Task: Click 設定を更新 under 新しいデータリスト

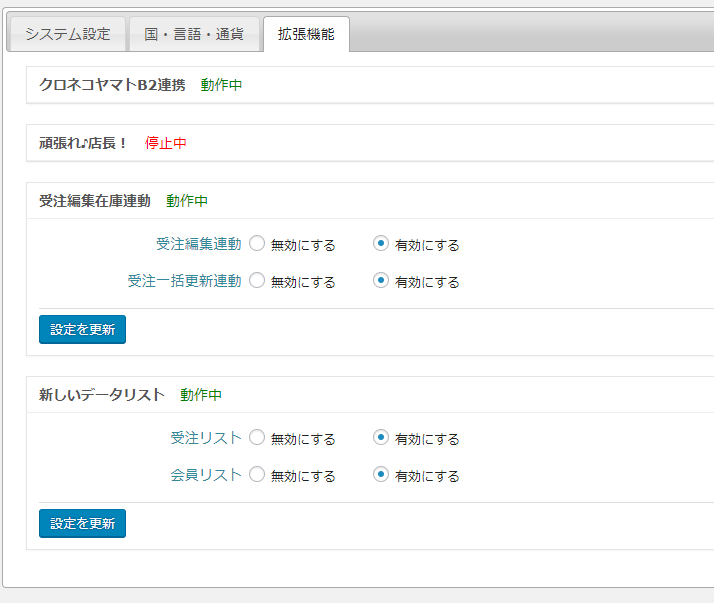Action: point(82,523)
